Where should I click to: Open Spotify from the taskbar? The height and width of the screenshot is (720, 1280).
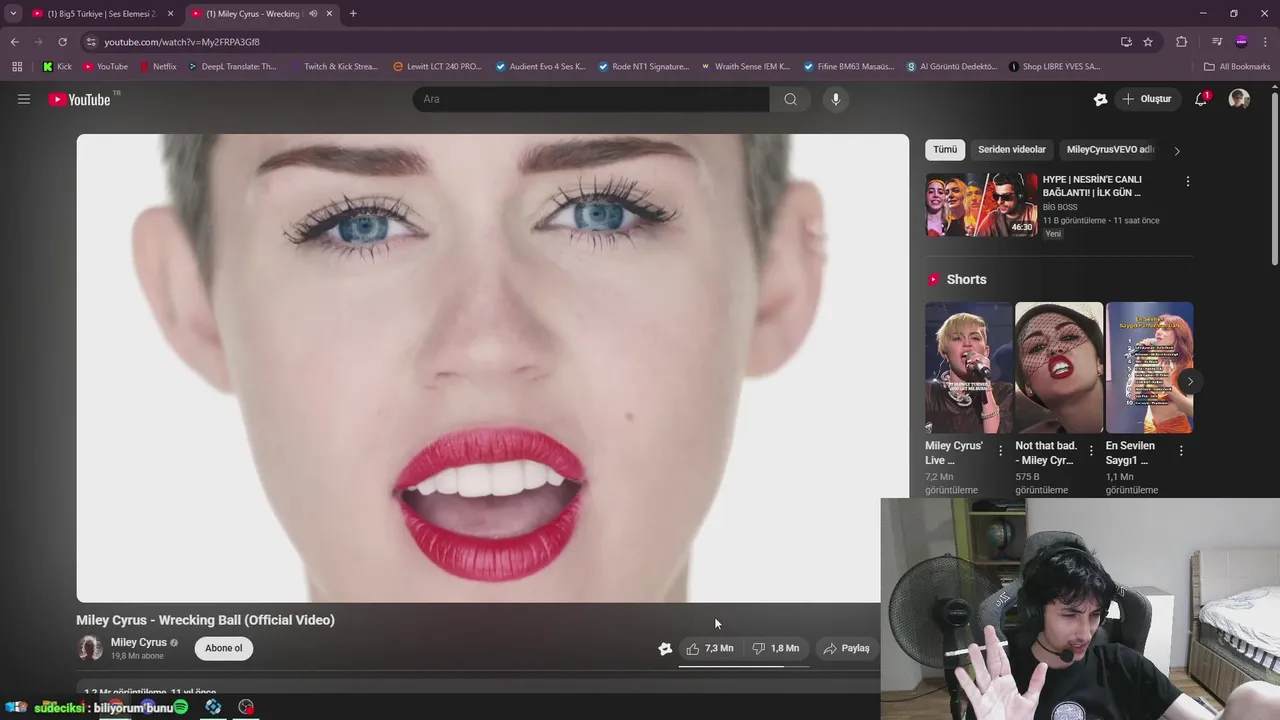[x=180, y=707]
